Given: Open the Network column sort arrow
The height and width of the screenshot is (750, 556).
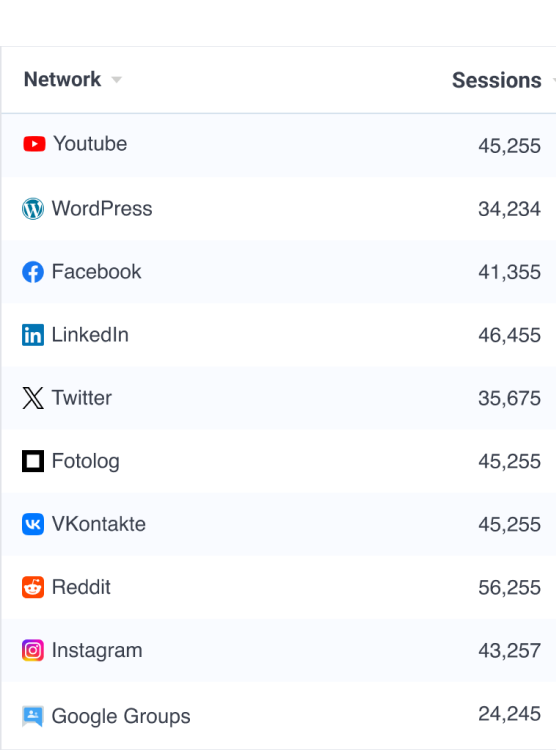Looking at the screenshot, I should point(116,80).
